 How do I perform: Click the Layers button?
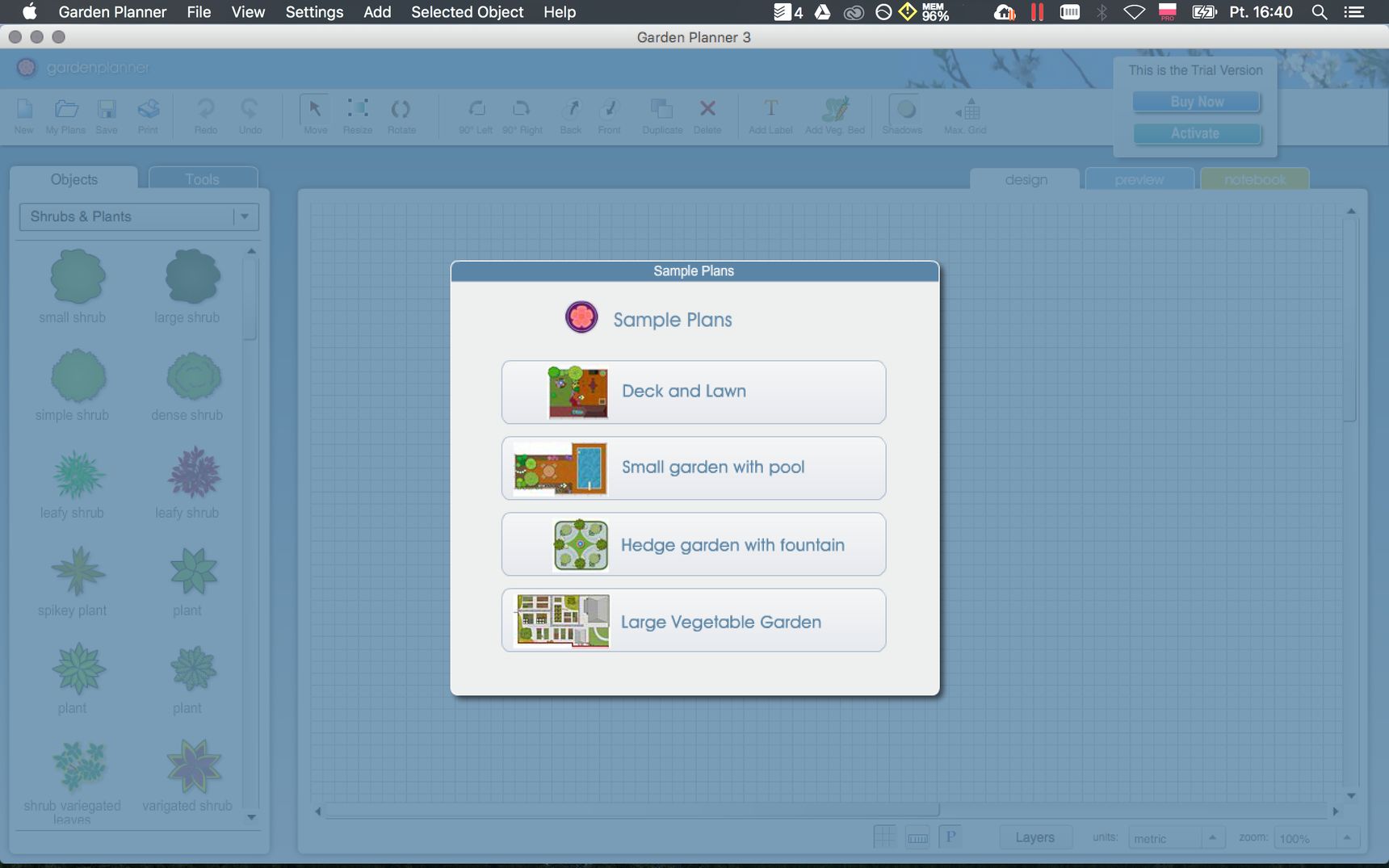(1034, 837)
